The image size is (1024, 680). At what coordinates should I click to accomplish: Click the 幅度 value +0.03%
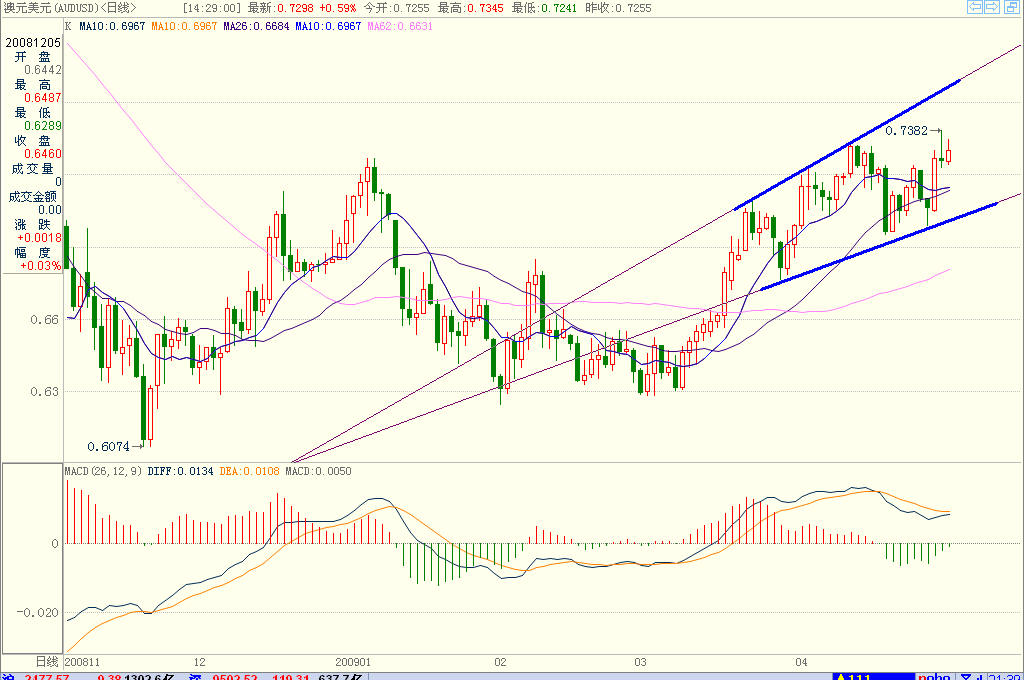40,266
